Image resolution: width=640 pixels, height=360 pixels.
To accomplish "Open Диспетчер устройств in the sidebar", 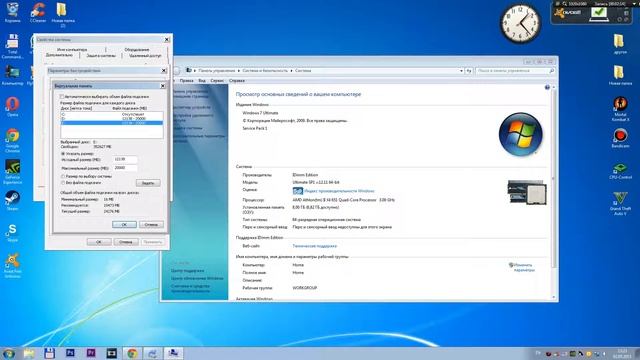I will click(191, 107).
